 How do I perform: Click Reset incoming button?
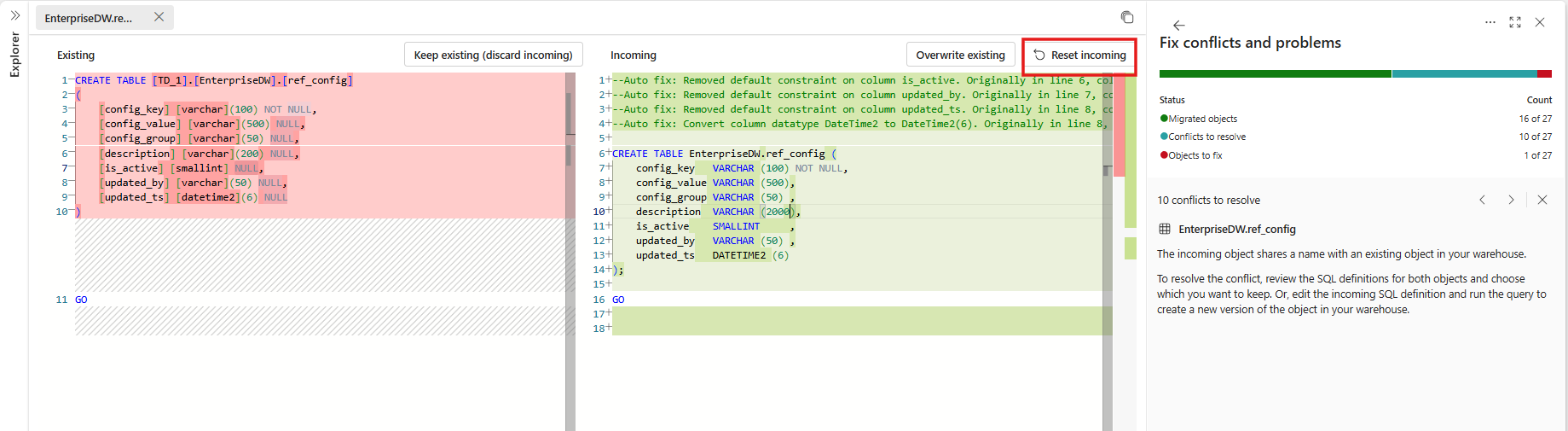click(x=1079, y=55)
